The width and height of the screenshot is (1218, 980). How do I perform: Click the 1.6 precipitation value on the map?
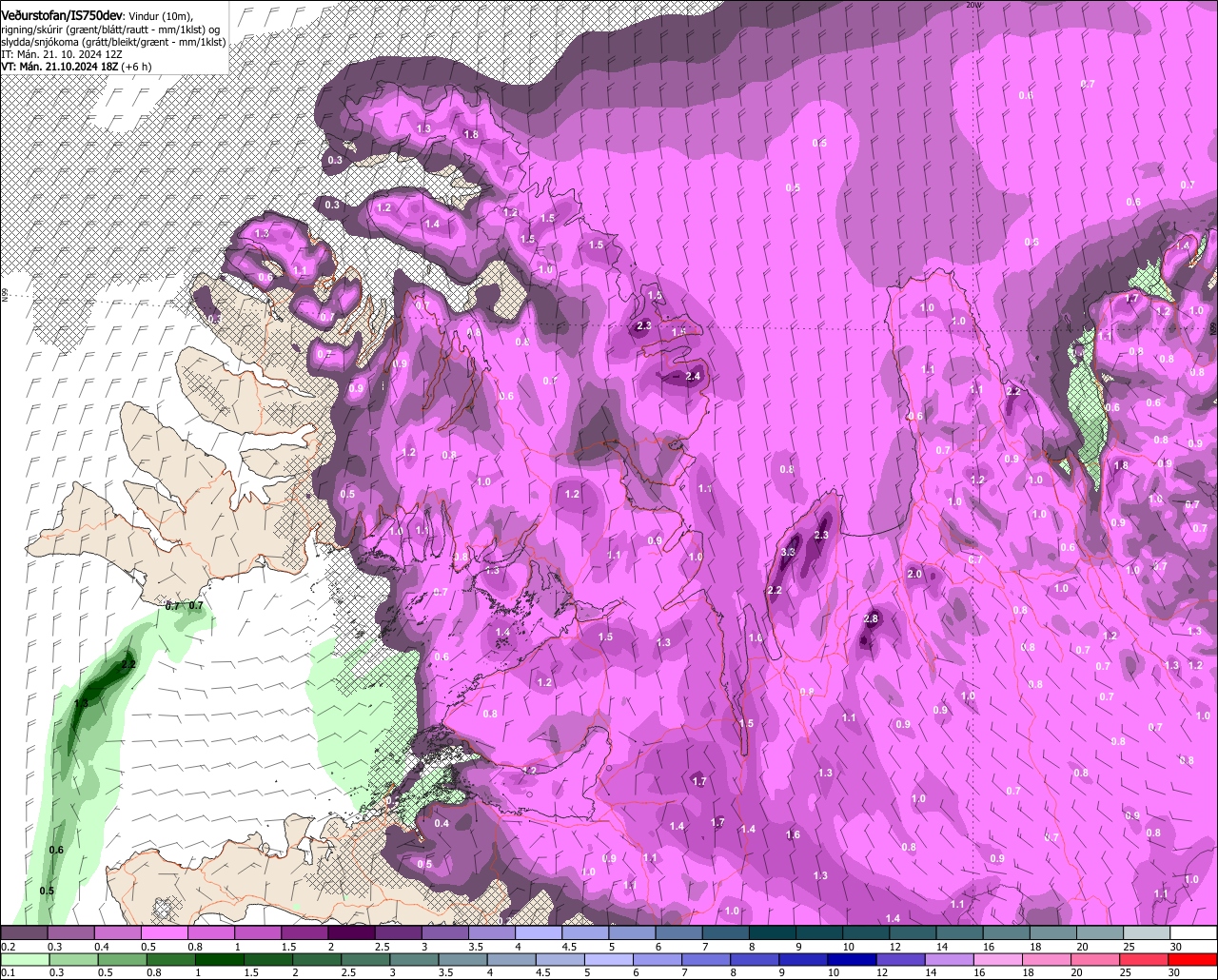tap(793, 835)
